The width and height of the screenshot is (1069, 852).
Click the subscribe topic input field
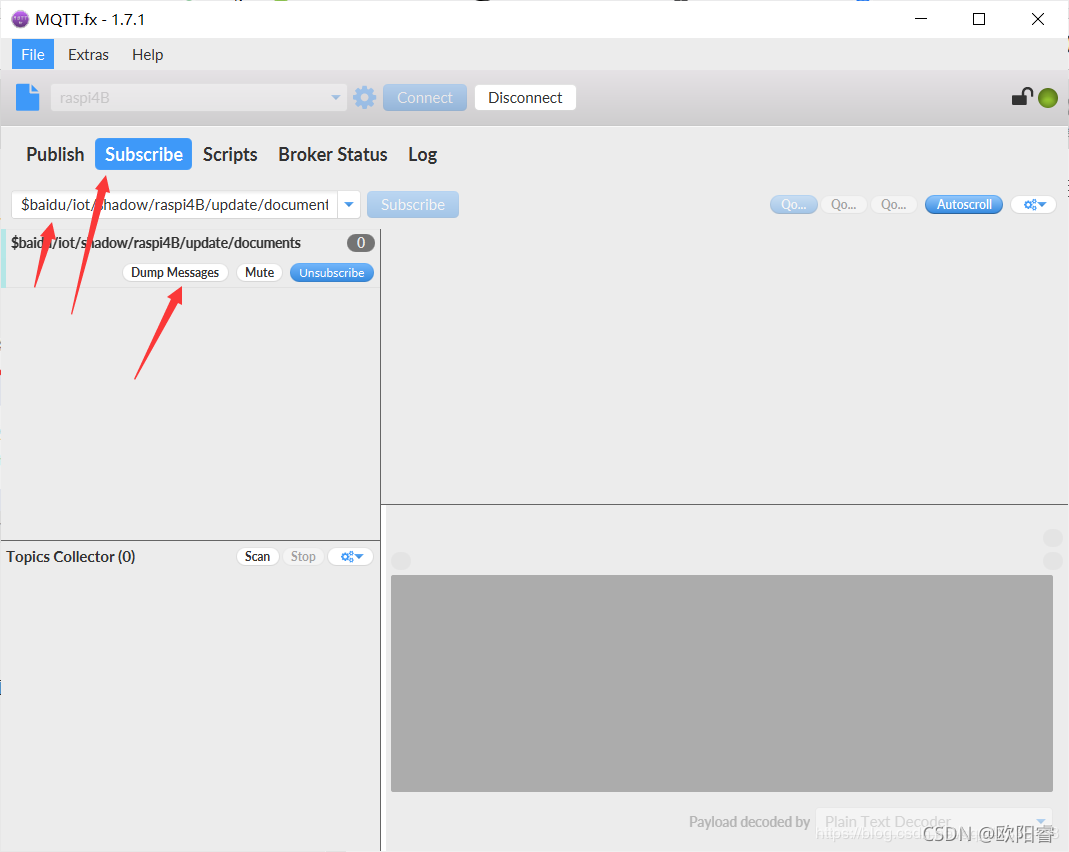pyautogui.click(x=175, y=204)
